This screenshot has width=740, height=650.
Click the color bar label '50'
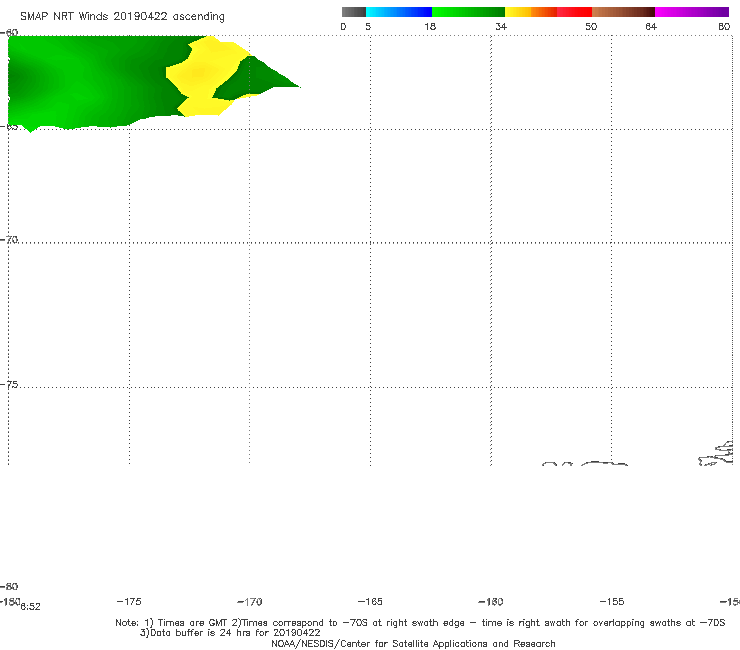point(591,26)
